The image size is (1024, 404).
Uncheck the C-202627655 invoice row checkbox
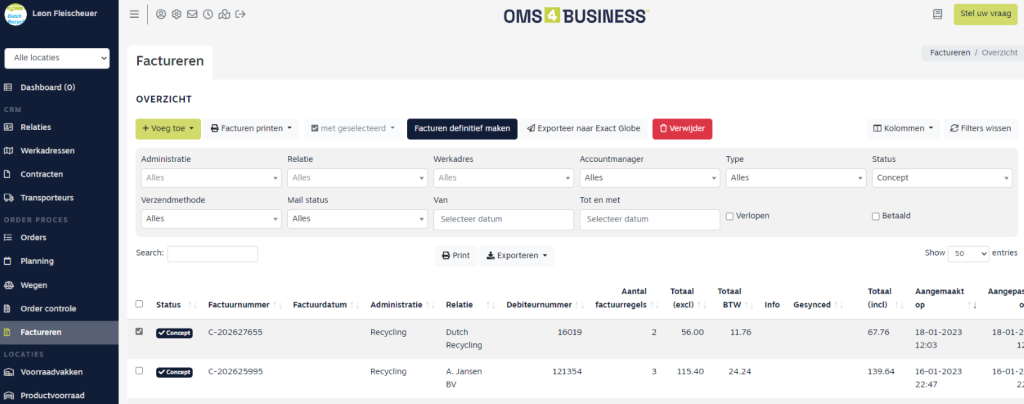[139, 331]
